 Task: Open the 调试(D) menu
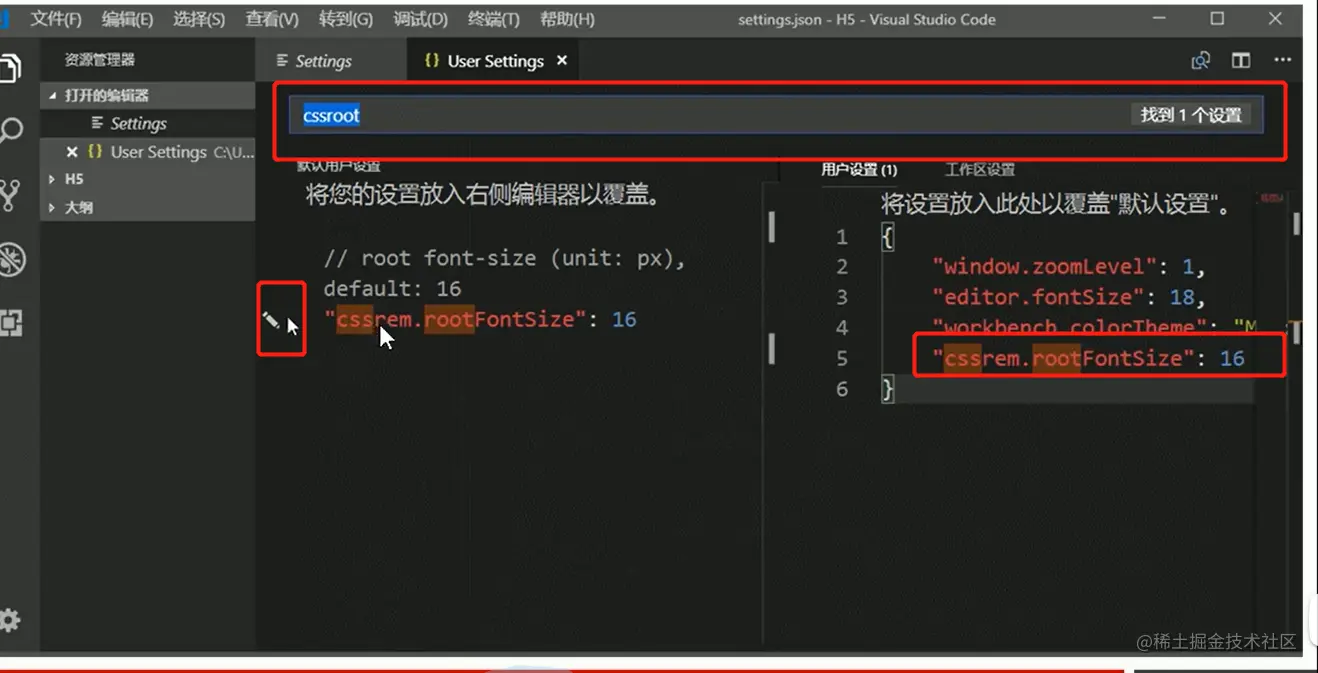pyautogui.click(x=420, y=19)
